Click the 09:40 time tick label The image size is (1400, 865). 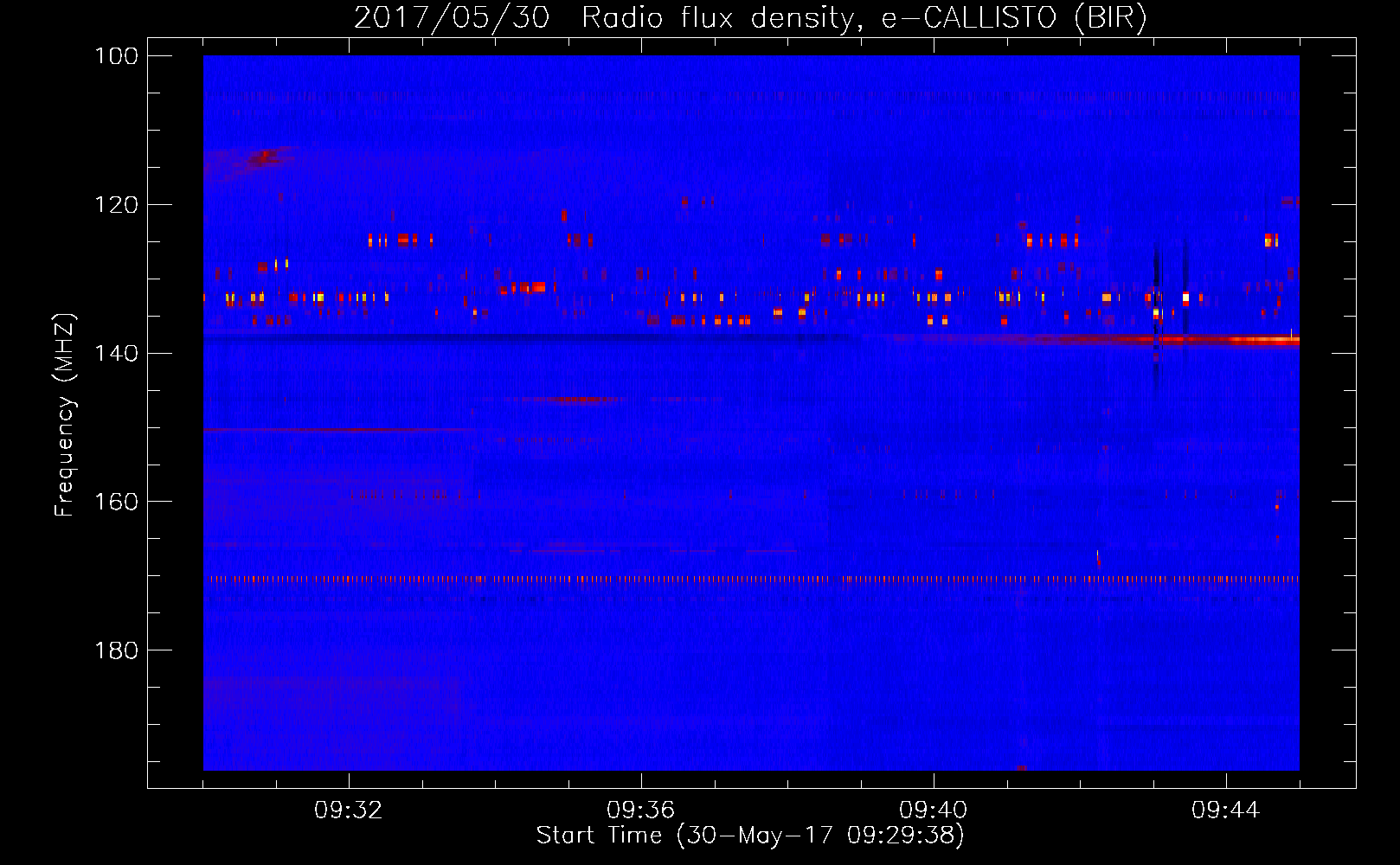coord(934,811)
